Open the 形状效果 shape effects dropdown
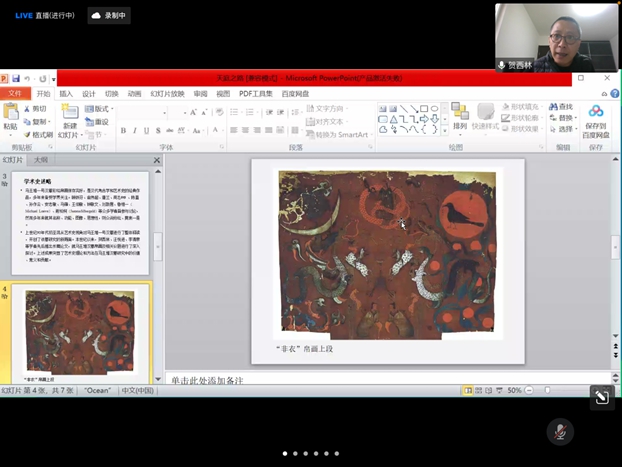Screen dimensions: 622x467 coord(522,129)
